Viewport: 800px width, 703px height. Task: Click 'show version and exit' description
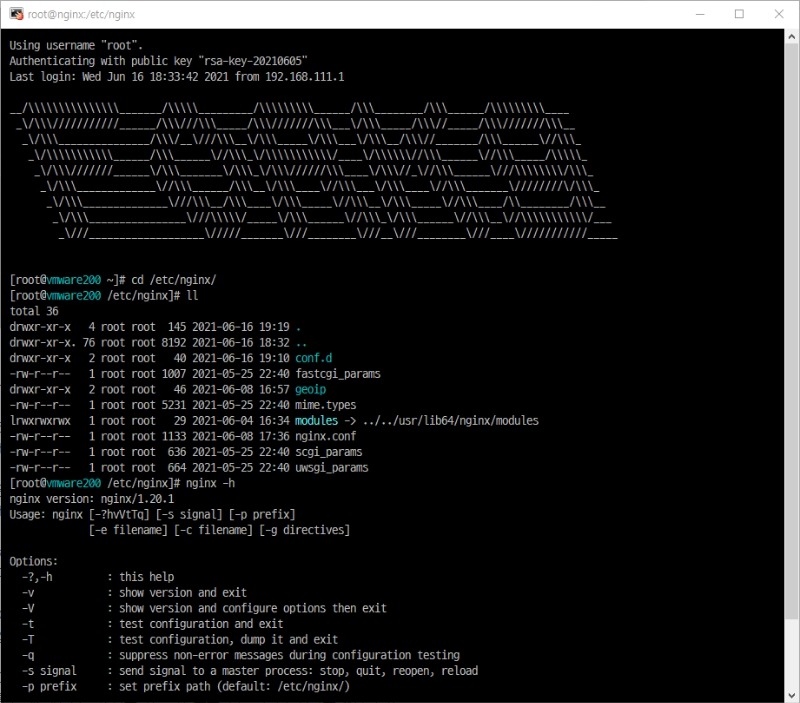click(x=183, y=593)
